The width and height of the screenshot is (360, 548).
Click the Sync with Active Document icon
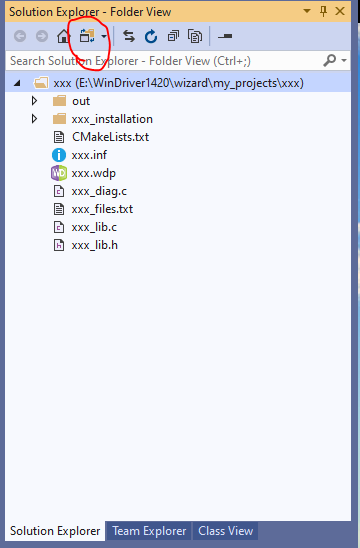coord(129,36)
